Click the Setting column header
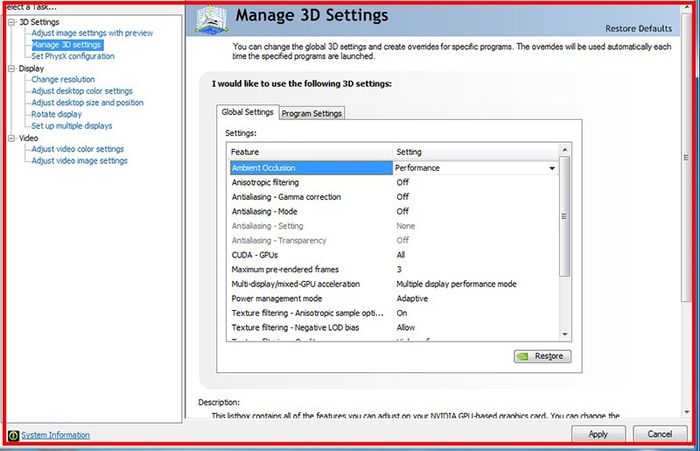700x451 pixels. [x=475, y=152]
